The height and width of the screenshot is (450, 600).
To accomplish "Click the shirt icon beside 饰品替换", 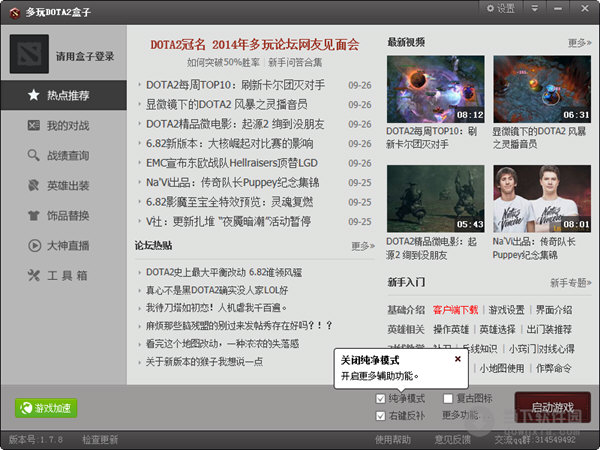I will tap(34, 215).
